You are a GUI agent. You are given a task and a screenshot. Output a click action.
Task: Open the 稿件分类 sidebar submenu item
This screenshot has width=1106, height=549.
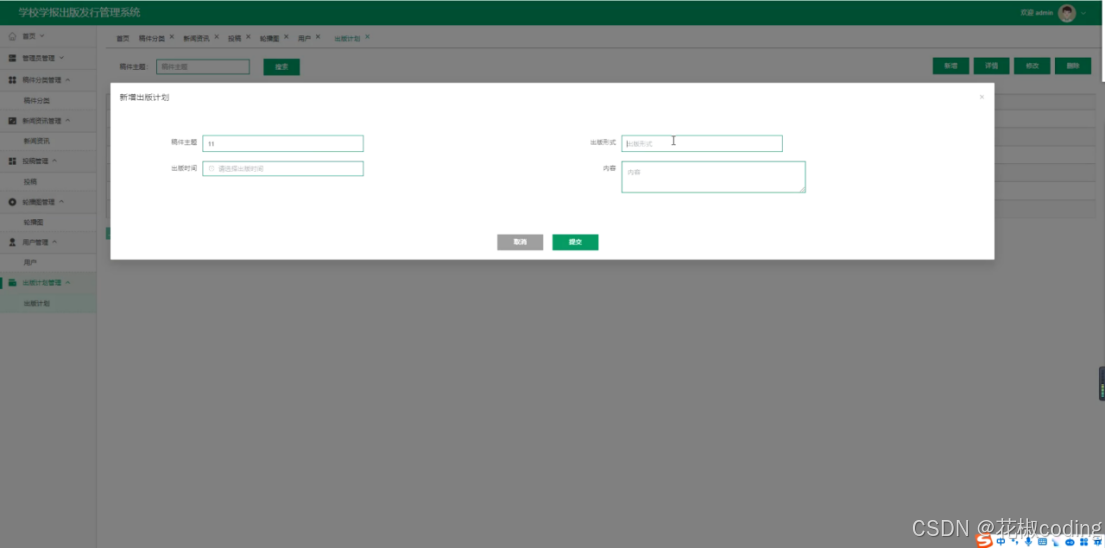[48, 101]
